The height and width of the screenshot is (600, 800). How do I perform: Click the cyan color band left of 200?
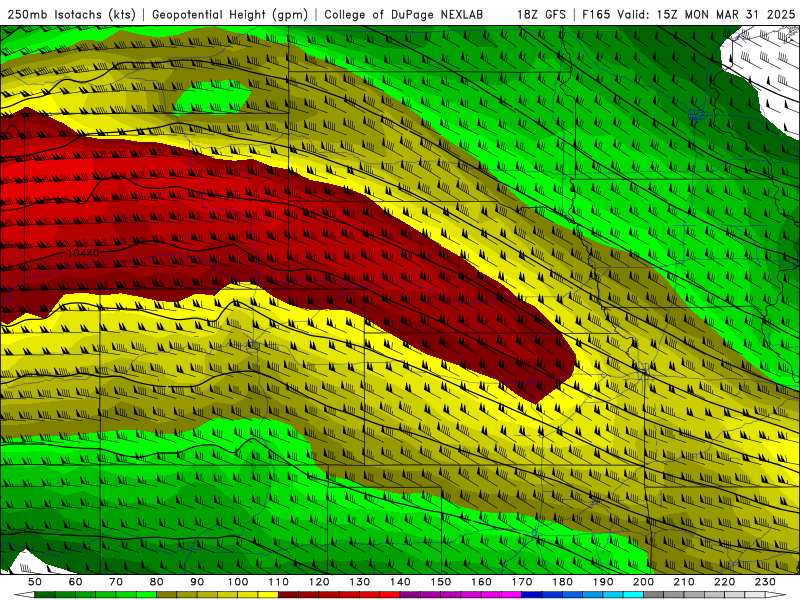point(633,595)
